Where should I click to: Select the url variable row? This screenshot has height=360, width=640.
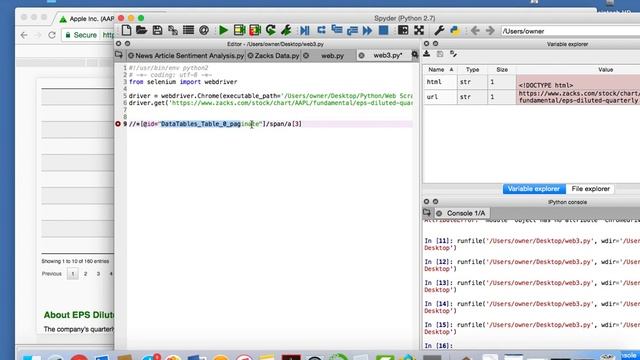(531, 97)
